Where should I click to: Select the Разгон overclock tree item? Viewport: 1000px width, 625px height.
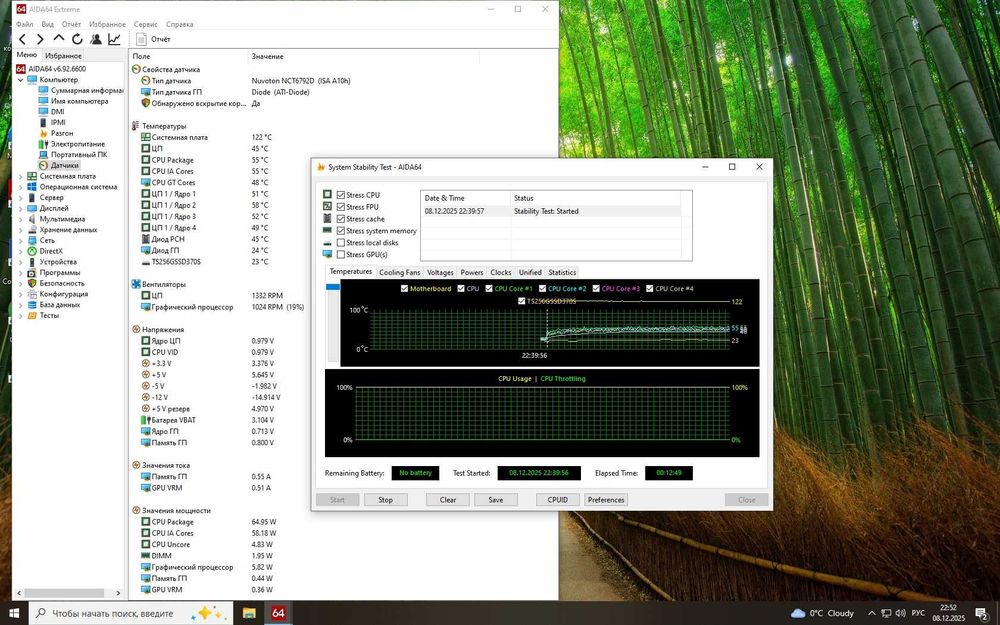(62, 133)
